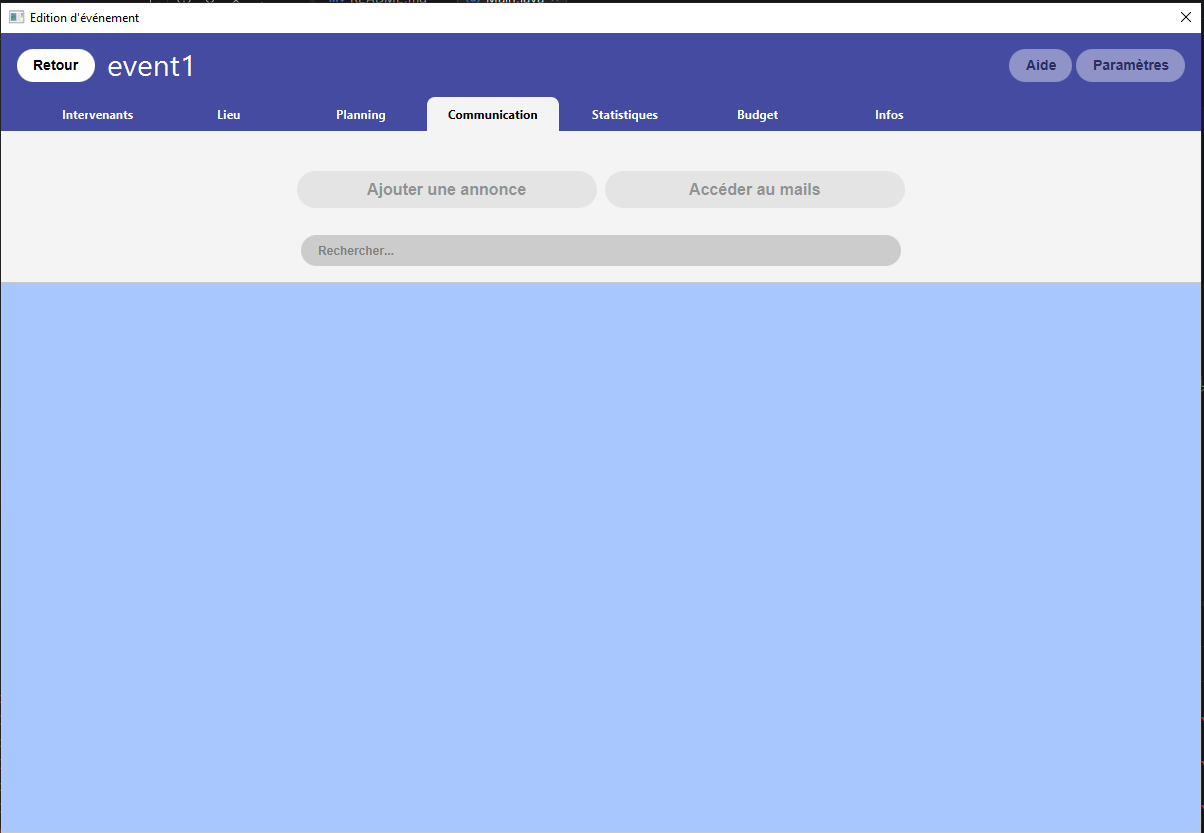Open Paramètres settings
The image size is (1204, 833).
pos(1130,66)
